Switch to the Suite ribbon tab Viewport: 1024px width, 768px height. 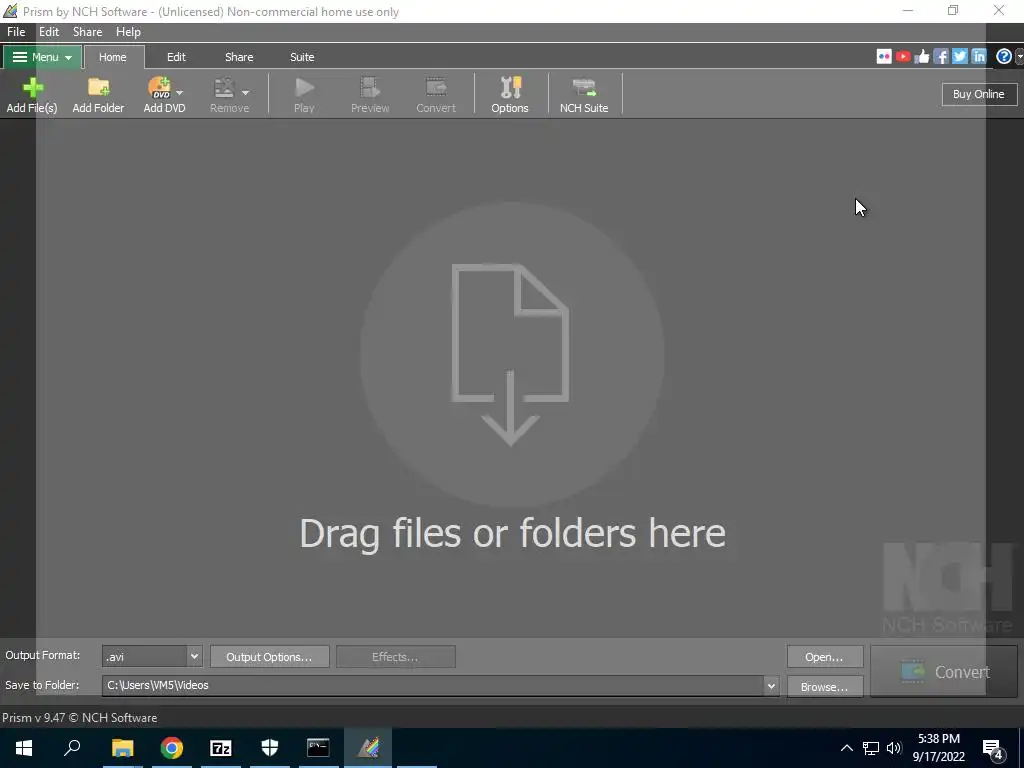302,57
